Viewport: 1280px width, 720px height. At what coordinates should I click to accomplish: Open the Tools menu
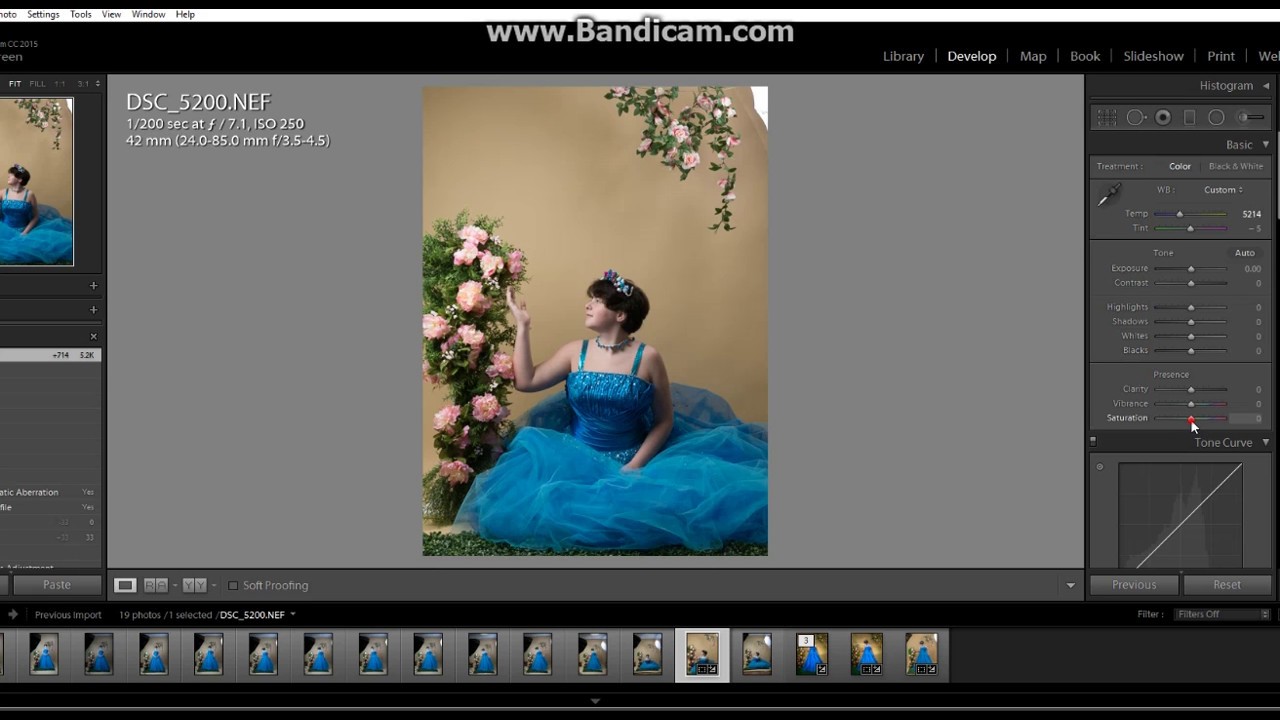tap(81, 15)
